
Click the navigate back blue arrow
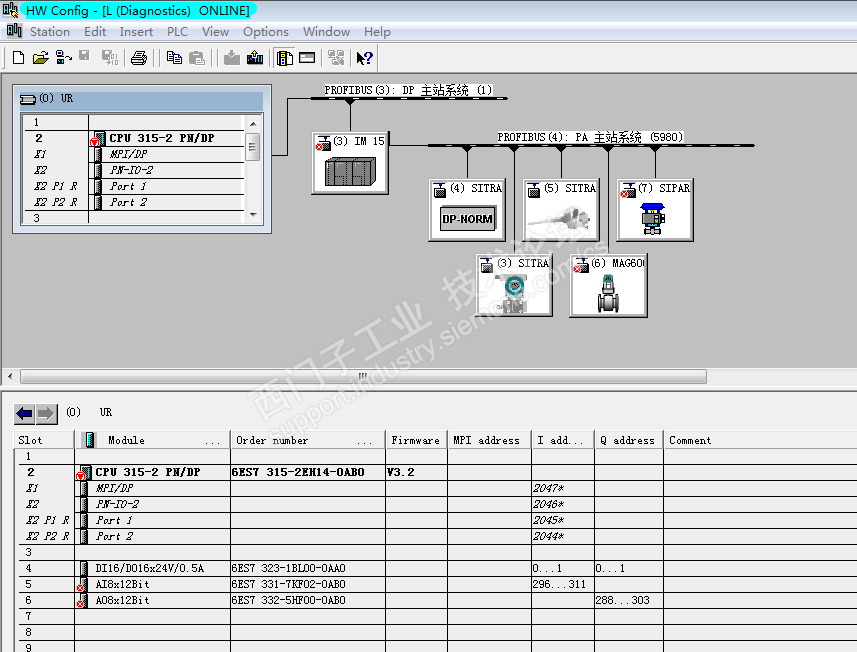pyautogui.click(x=24, y=414)
